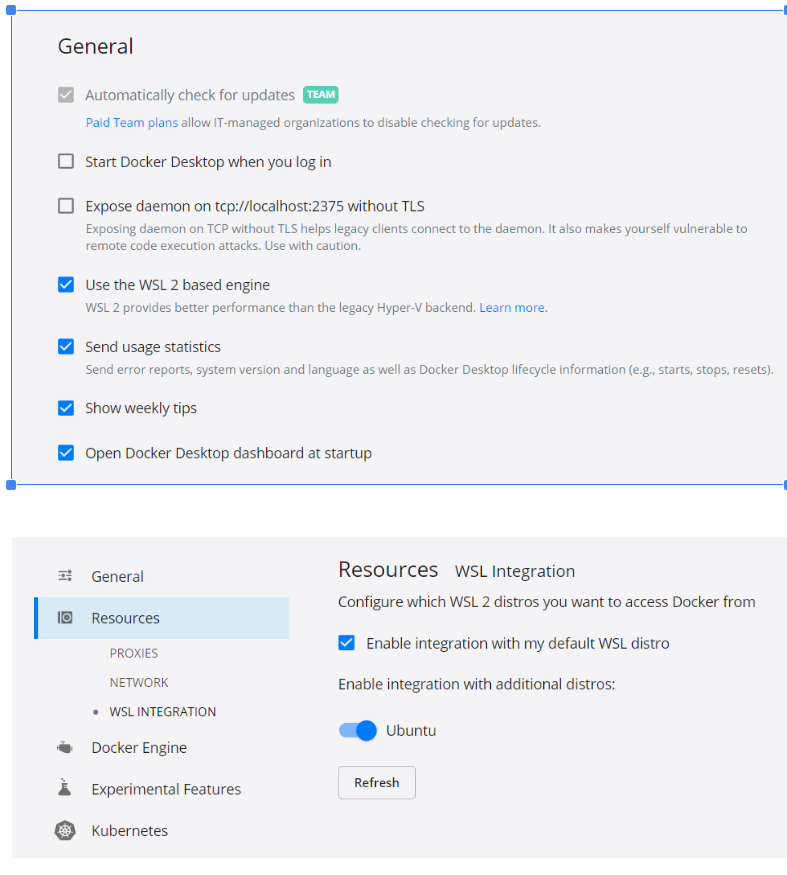Uncheck Show weekly tips

(x=66, y=408)
